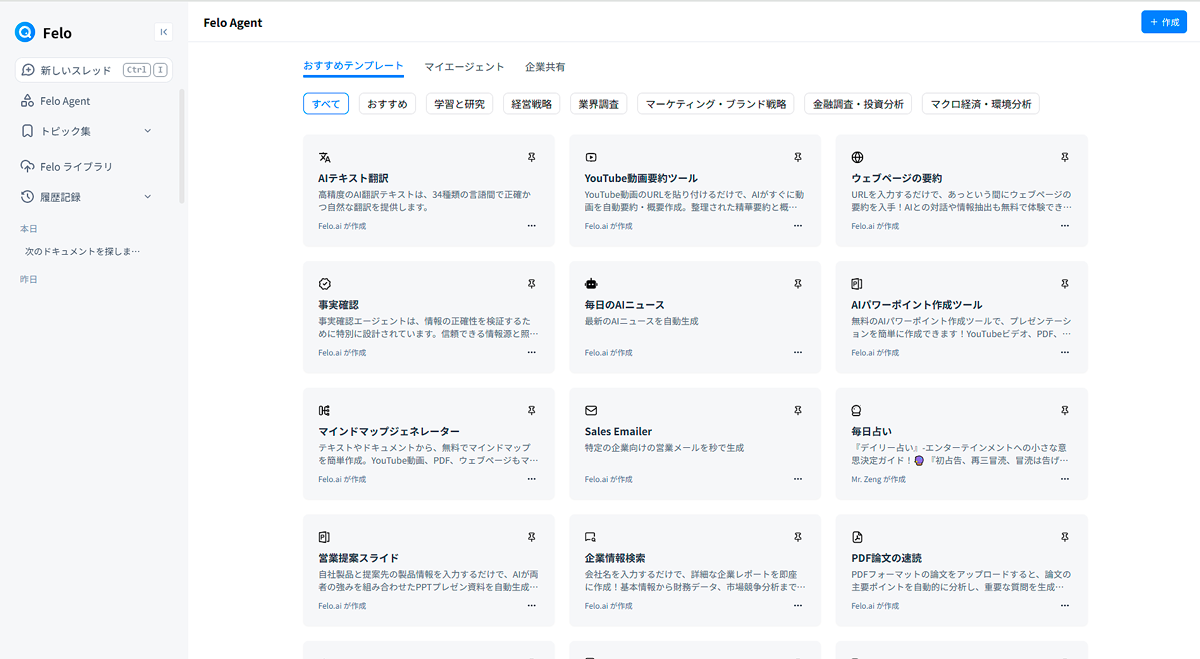Click the new thread chat-plus icon

(28, 70)
